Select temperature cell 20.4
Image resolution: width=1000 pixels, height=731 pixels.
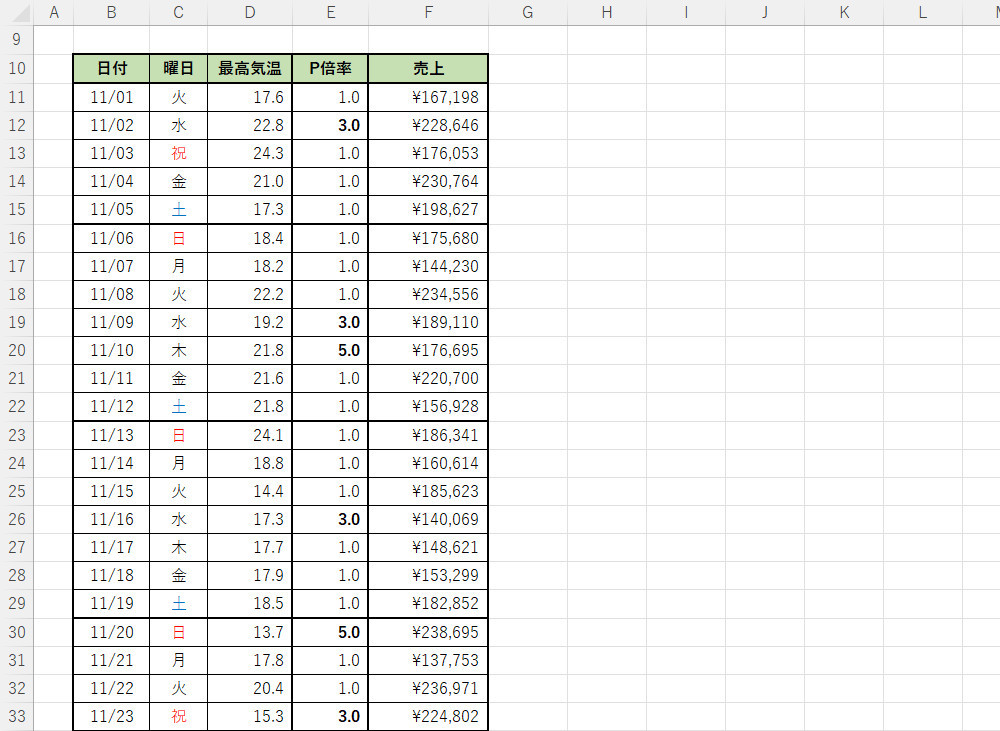pos(250,688)
